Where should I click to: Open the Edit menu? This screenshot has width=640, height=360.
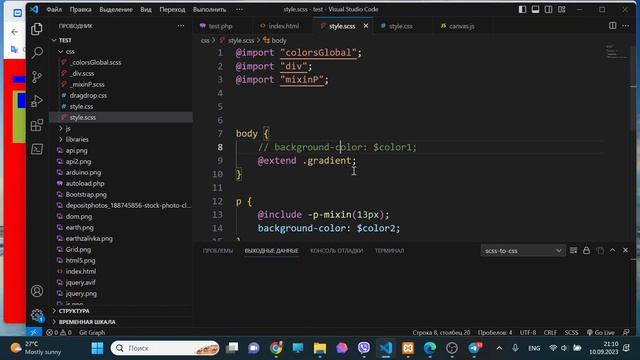coord(80,9)
